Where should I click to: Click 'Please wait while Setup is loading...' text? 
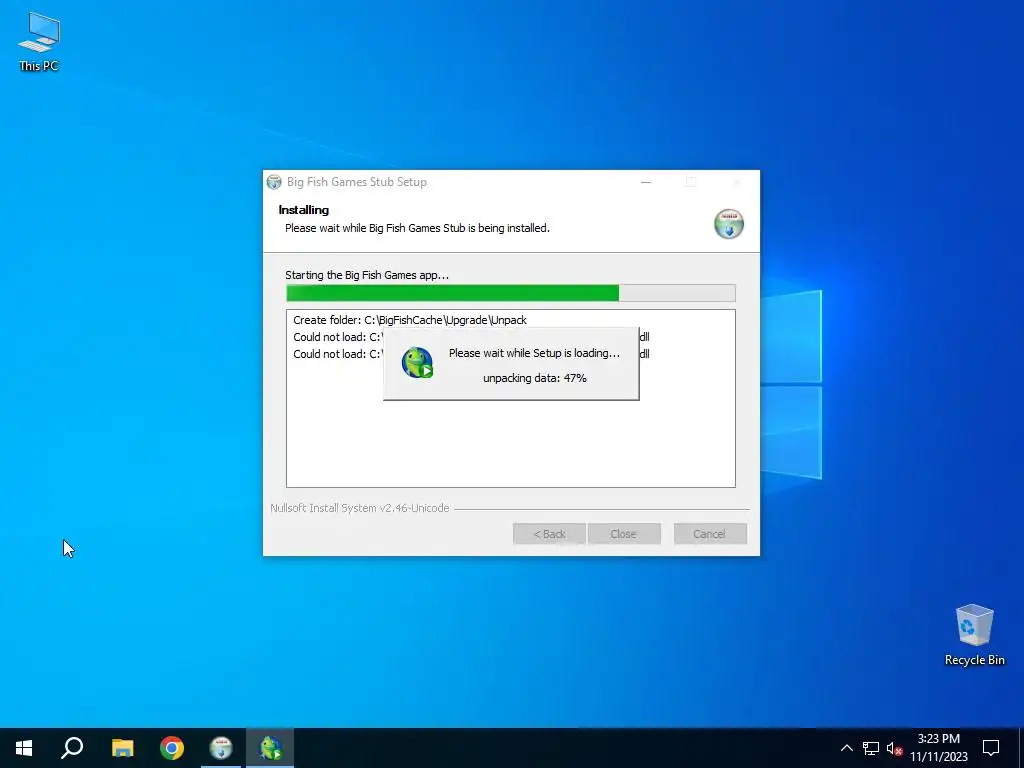(x=534, y=353)
